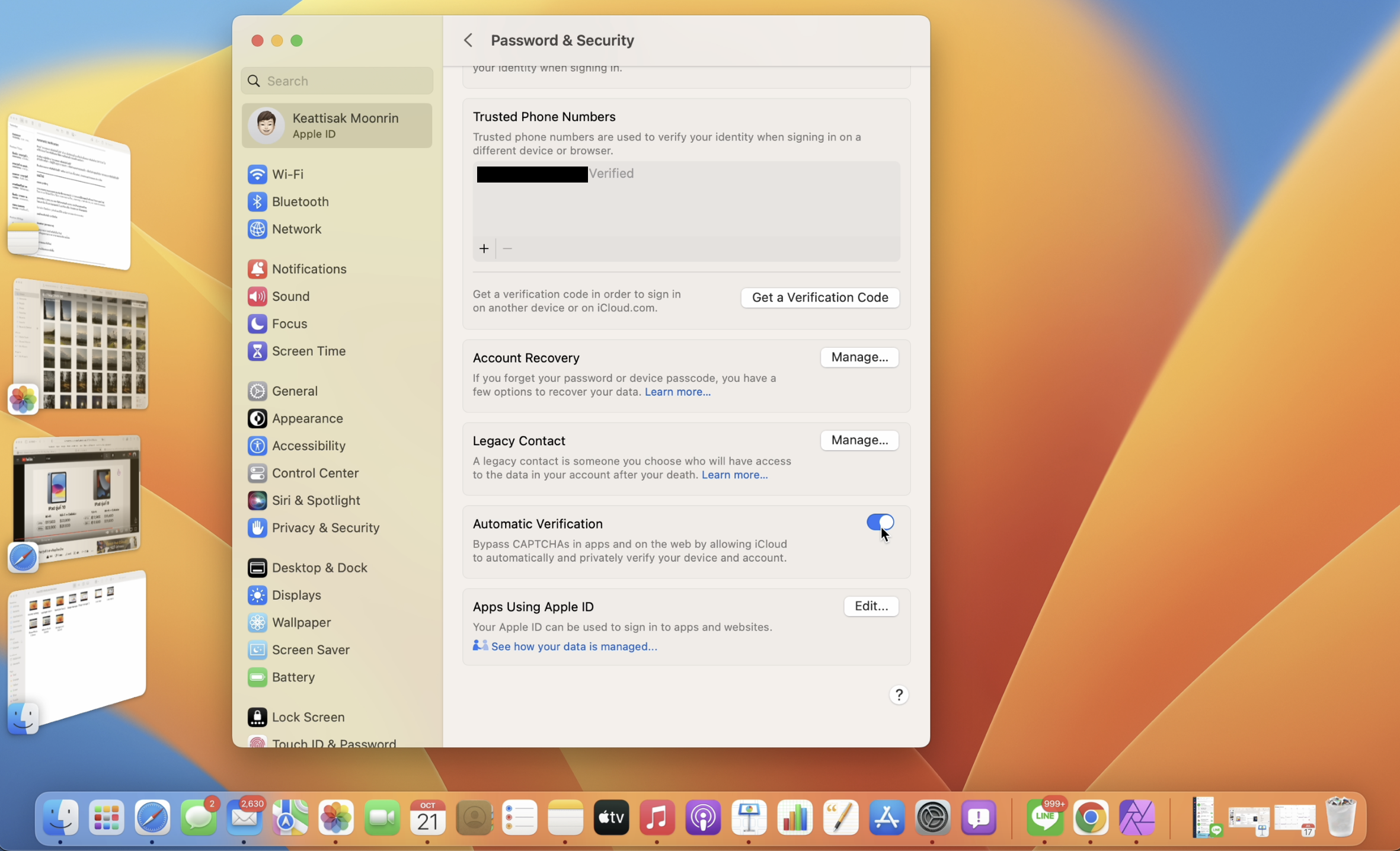Click Learn more under Legacy Contact
1400x851 pixels.
[x=734, y=475]
